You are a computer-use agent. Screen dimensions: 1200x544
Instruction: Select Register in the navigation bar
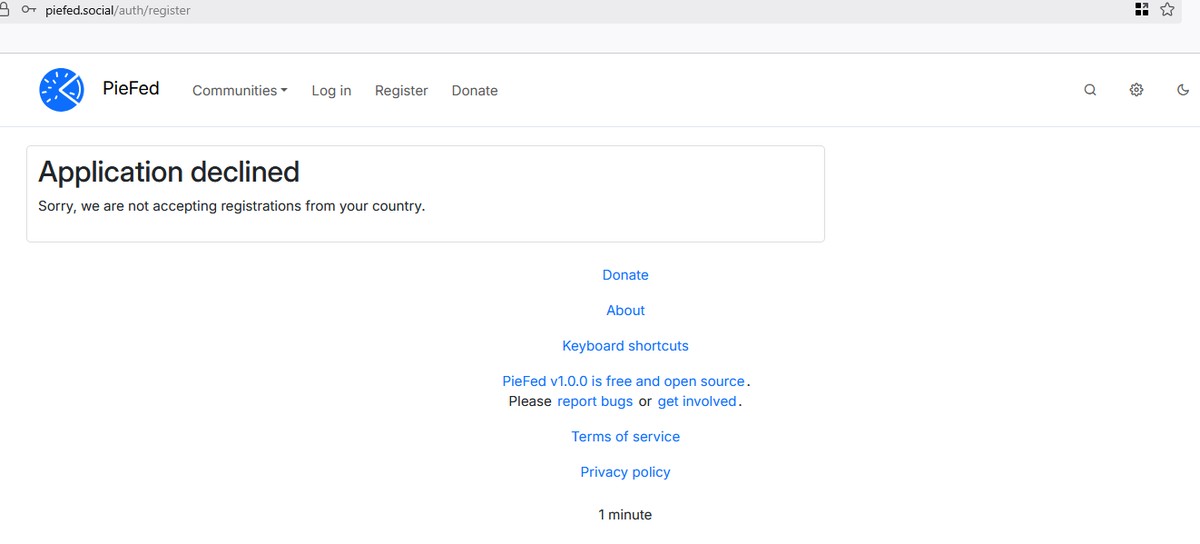coord(401,90)
